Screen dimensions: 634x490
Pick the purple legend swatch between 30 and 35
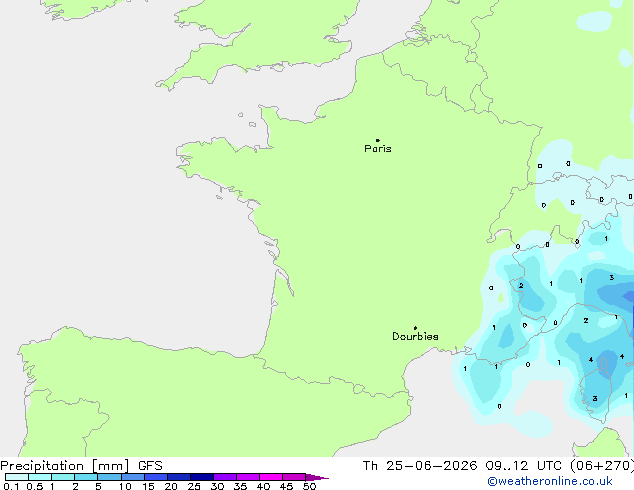click(225, 477)
